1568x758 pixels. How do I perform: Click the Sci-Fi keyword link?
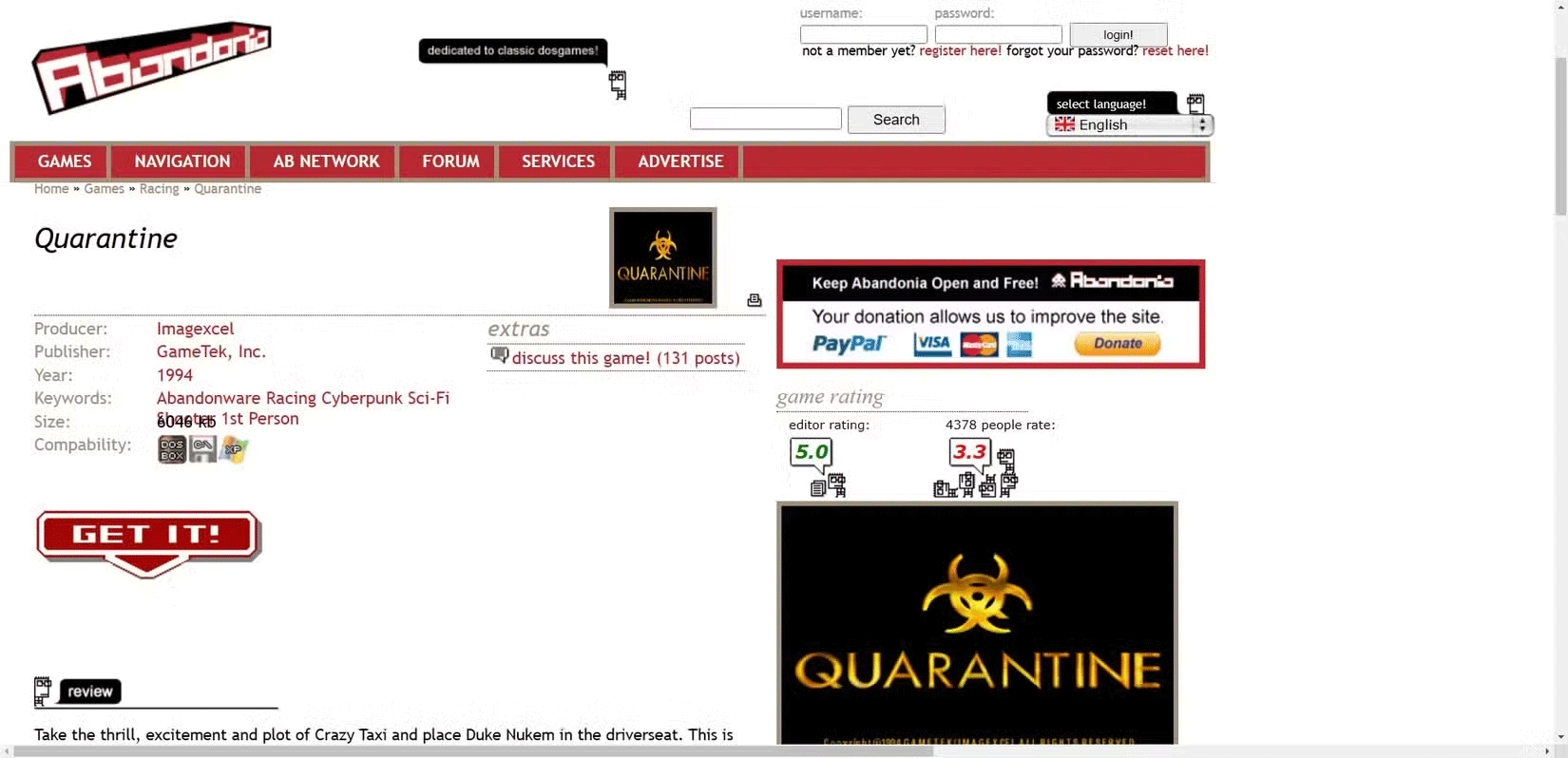tap(429, 398)
